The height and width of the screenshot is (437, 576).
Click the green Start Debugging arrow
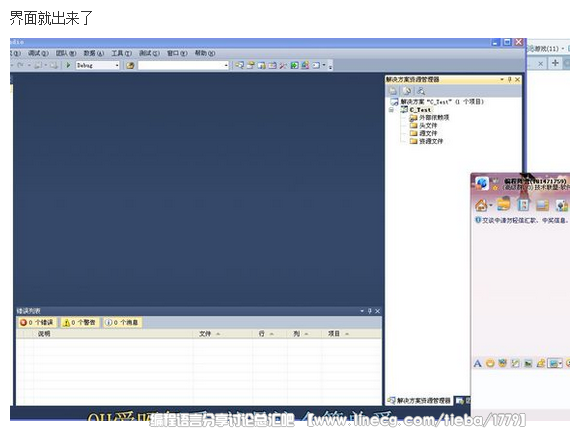pyautogui.click(x=68, y=65)
